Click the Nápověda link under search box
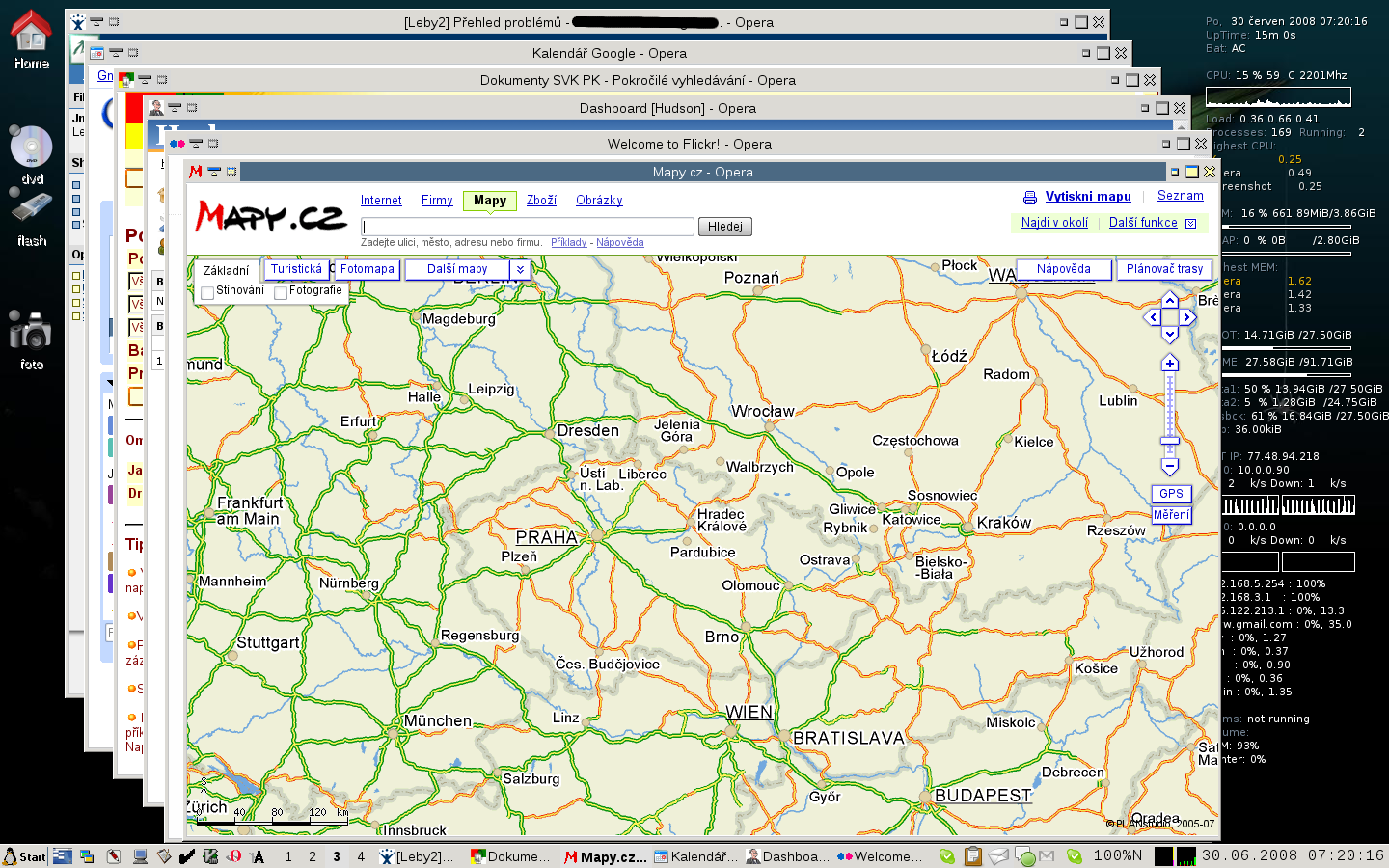This screenshot has width=1389, height=868. tap(619, 243)
